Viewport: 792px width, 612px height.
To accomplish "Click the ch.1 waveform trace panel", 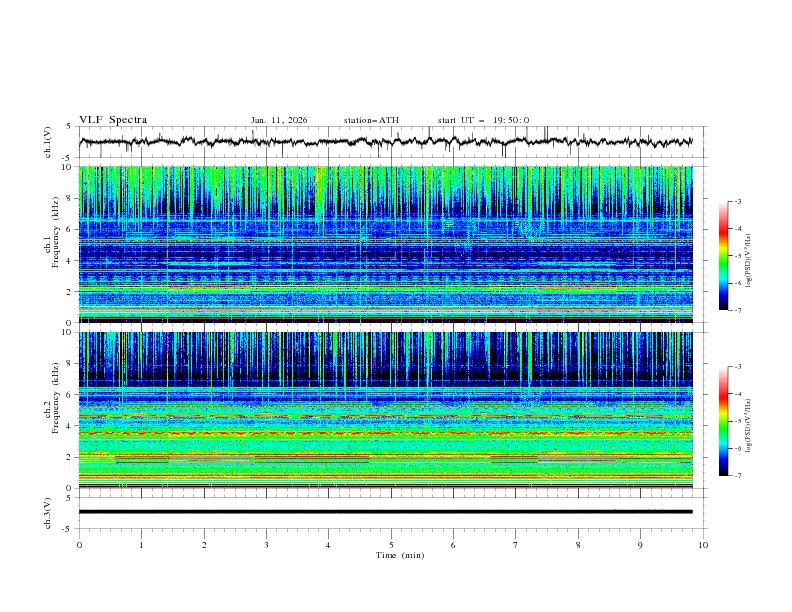I will tap(391, 142).
